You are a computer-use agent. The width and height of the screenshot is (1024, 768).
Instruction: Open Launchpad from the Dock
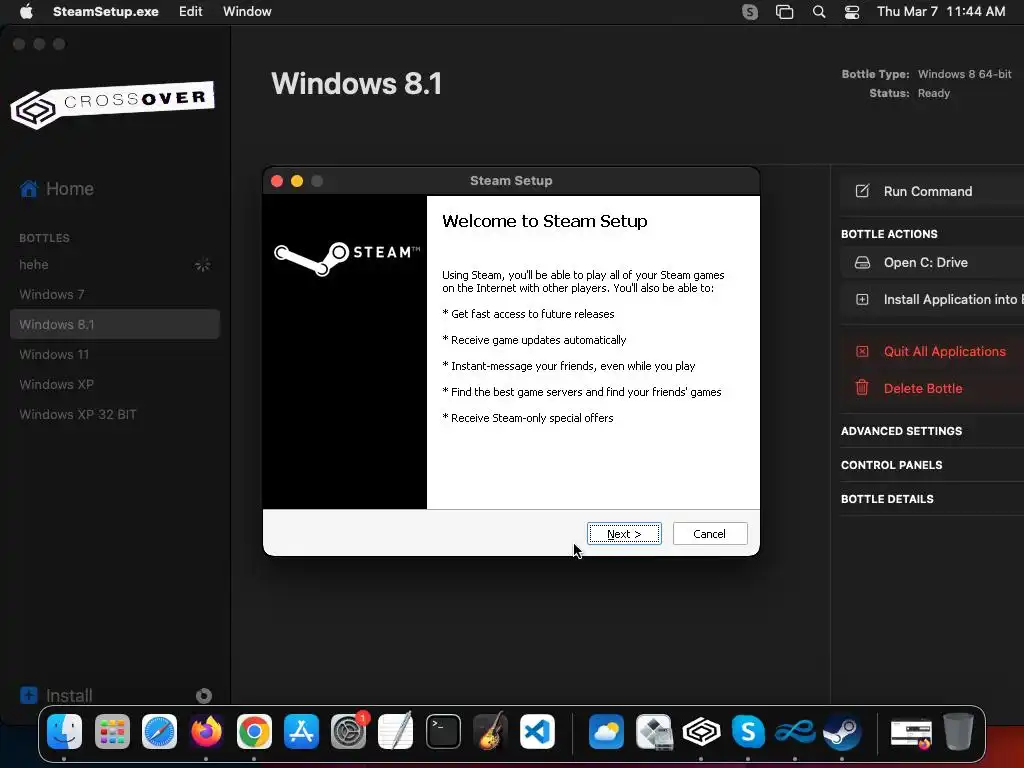point(112,731)
